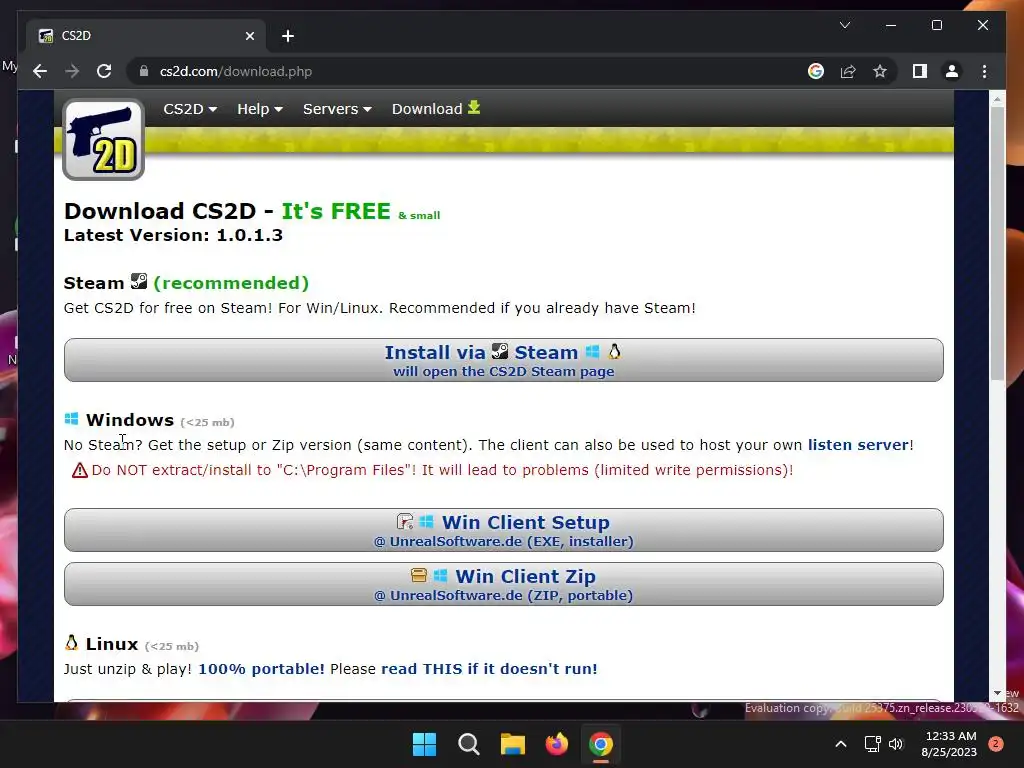The image size is (1024, 768).
Task: Open the notification badge showing 2
Action: click(996, 744)
